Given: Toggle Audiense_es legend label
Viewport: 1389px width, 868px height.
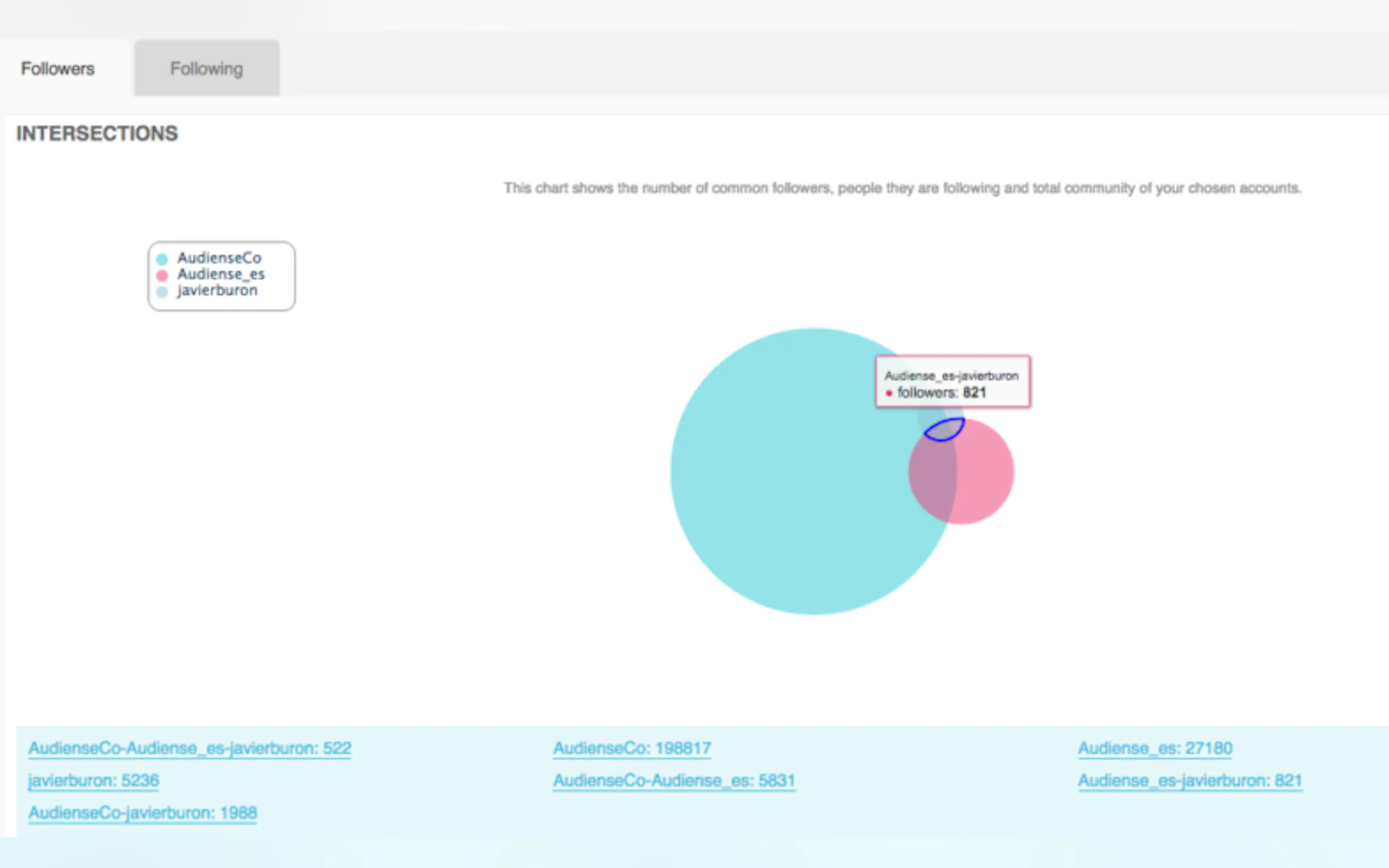Looking at the screenshot, I should tap(220, 274).
